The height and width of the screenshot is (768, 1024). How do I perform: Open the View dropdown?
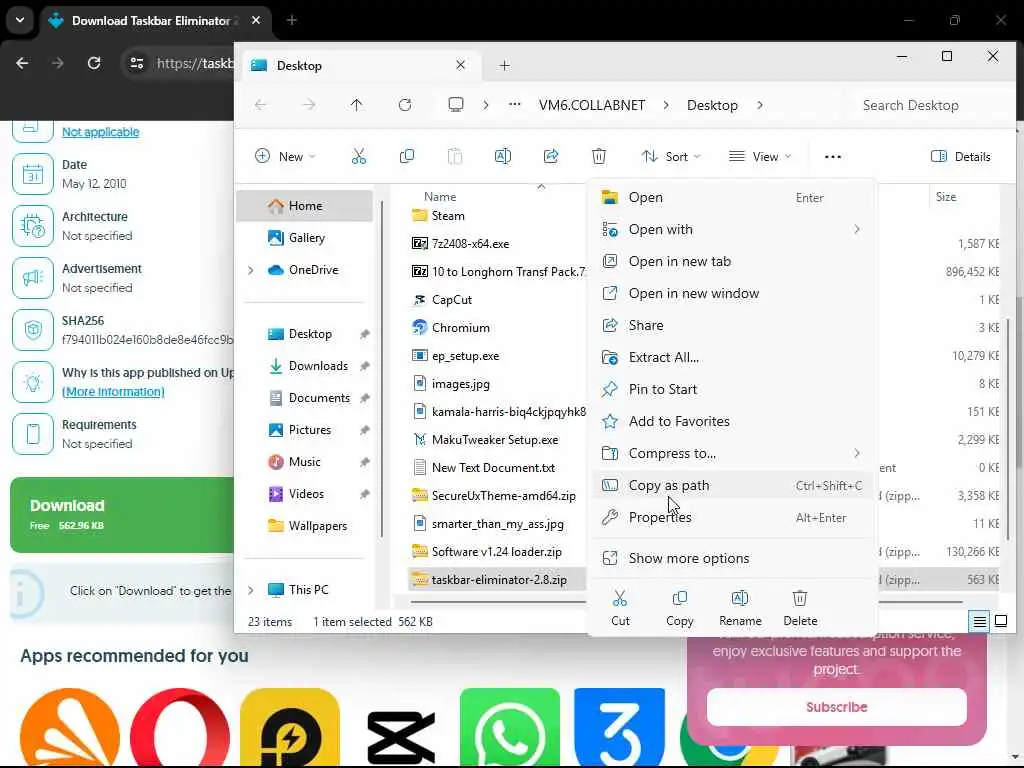tap(760, 156)
